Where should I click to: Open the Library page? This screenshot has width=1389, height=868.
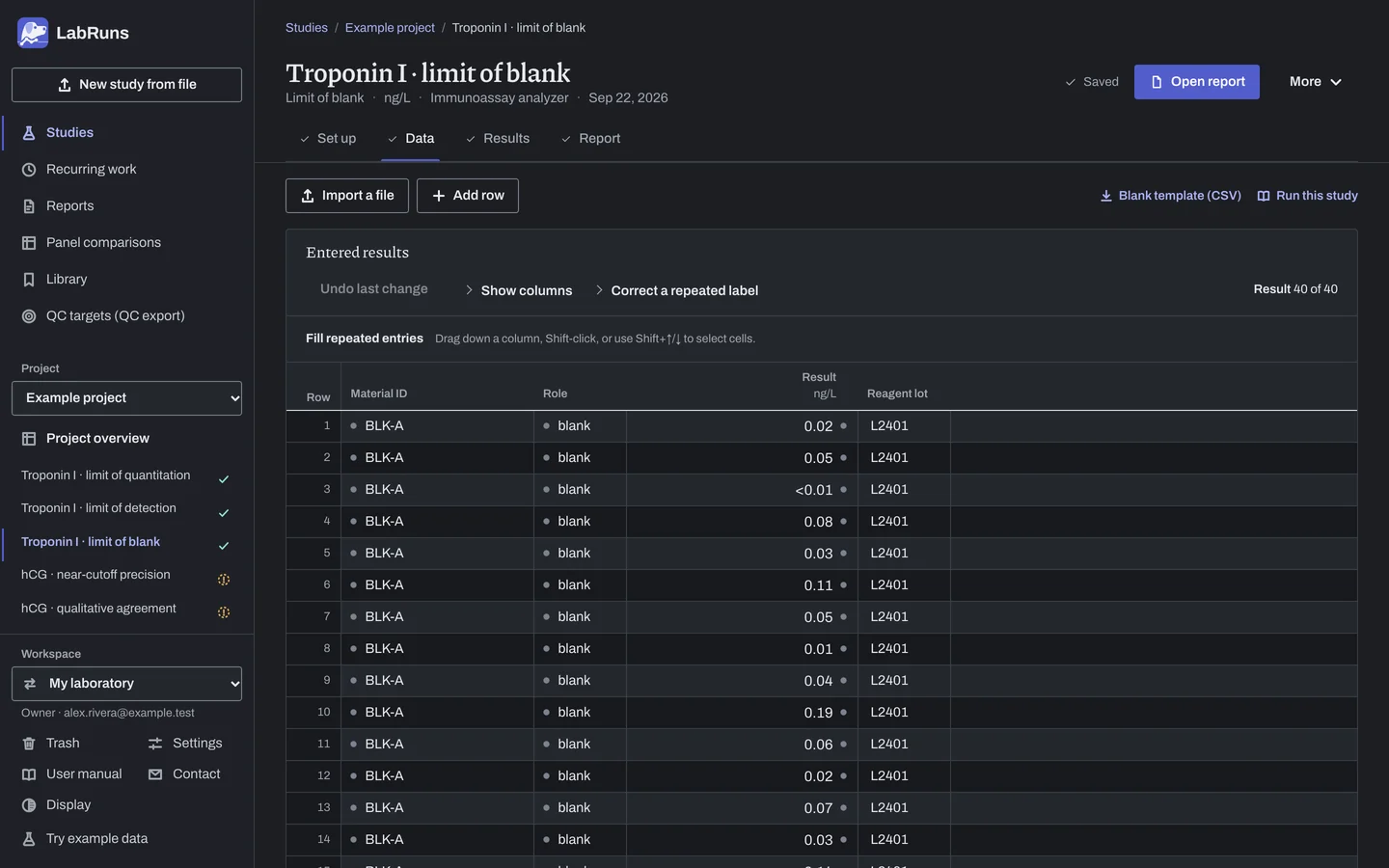(x=126, y=280)
